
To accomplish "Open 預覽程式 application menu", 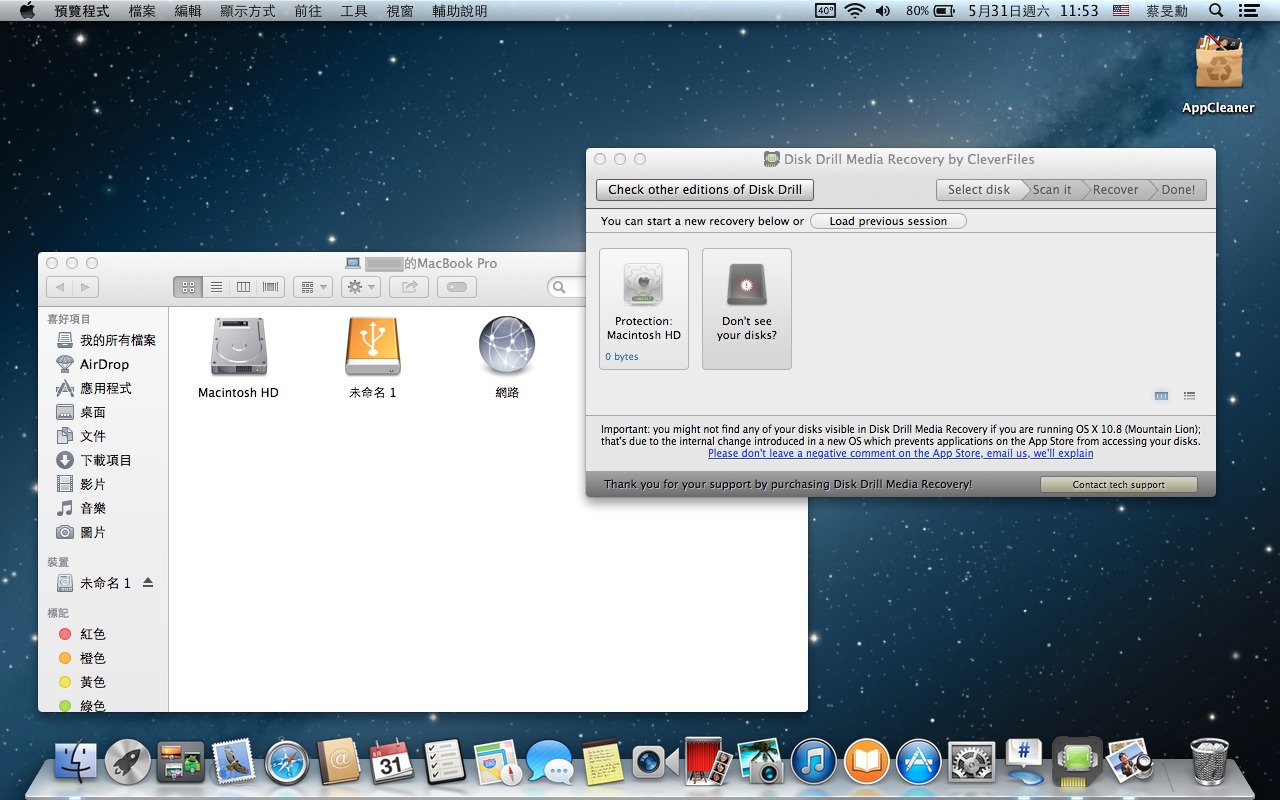I will point(82,11).
